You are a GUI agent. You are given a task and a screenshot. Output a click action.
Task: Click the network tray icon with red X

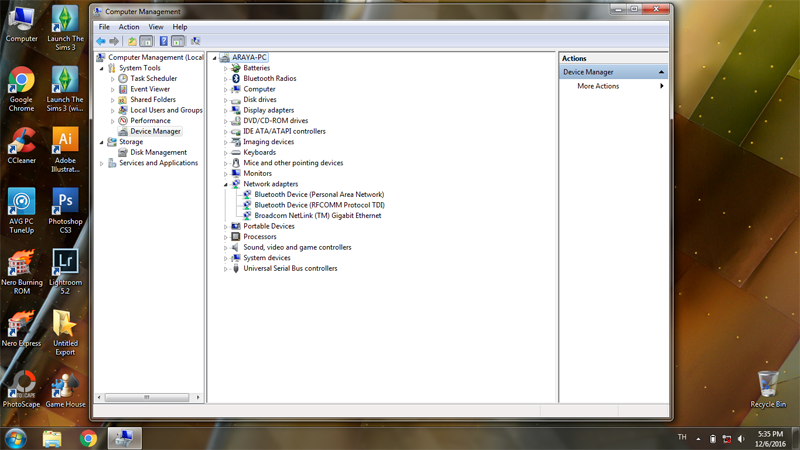click(x=727, y=439)
